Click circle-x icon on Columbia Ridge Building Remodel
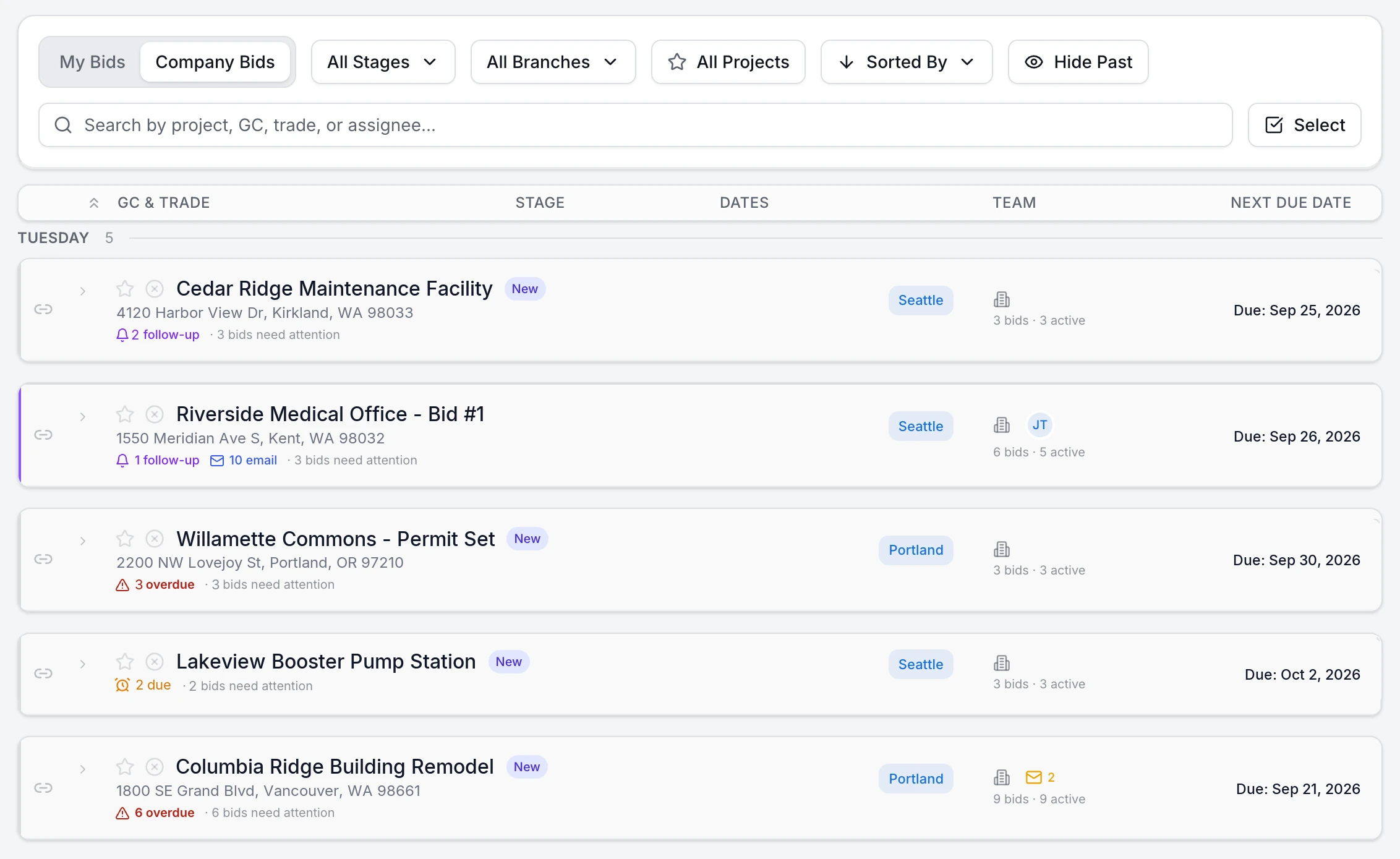 coord(155,767)
